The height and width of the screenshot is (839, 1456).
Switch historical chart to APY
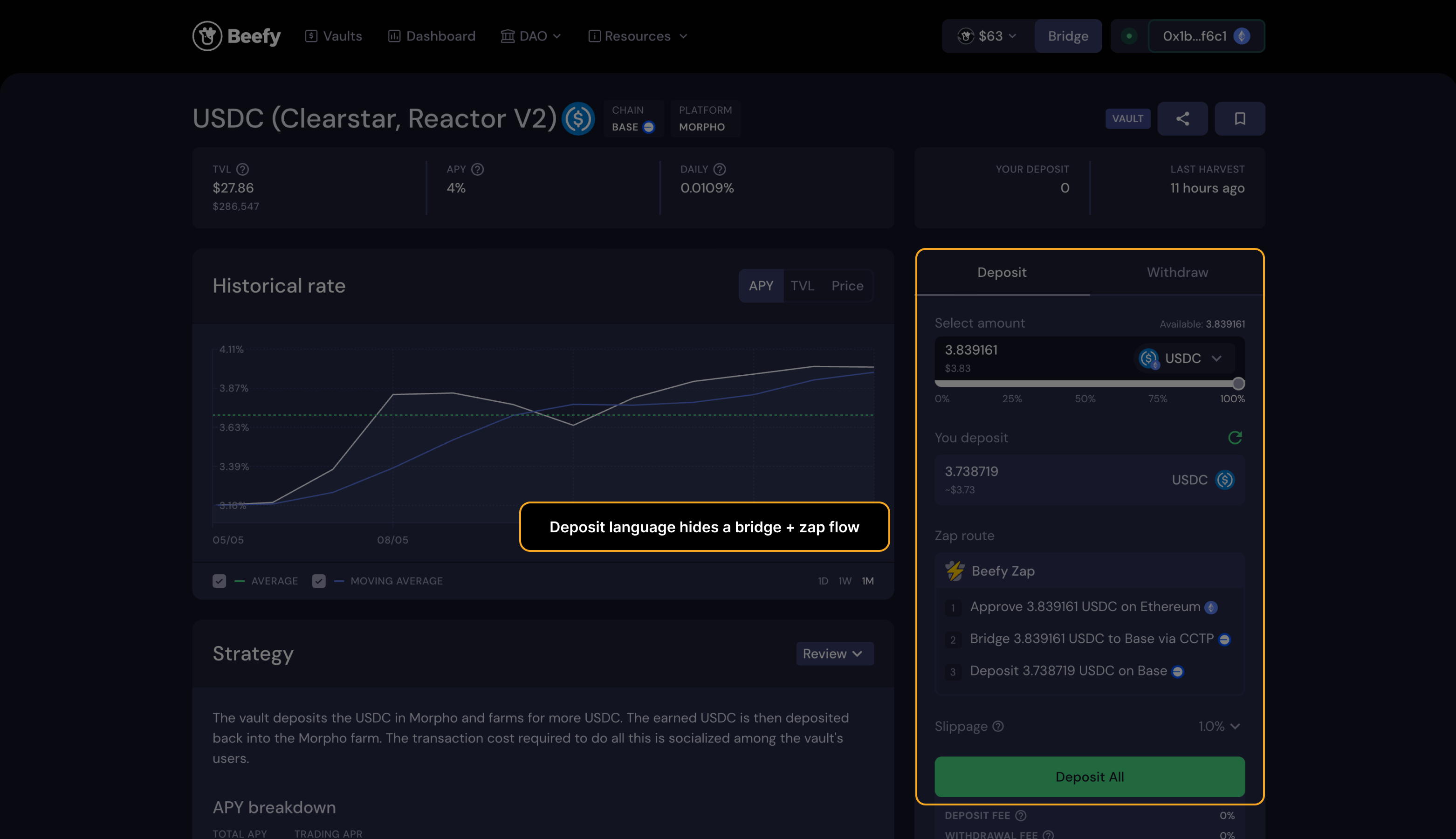[761, 286]
